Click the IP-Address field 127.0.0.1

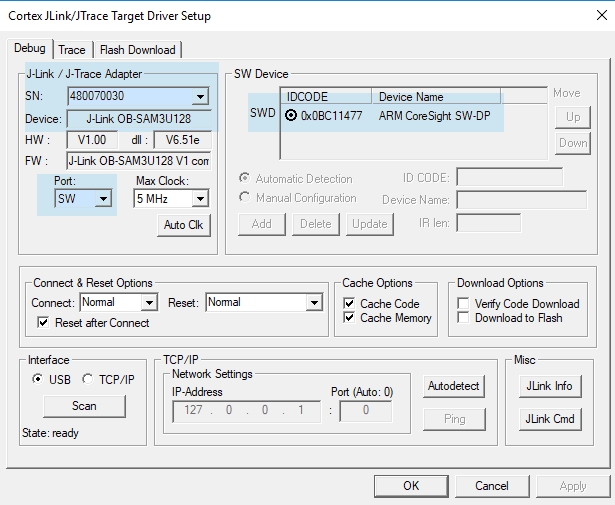pos(247,411)
